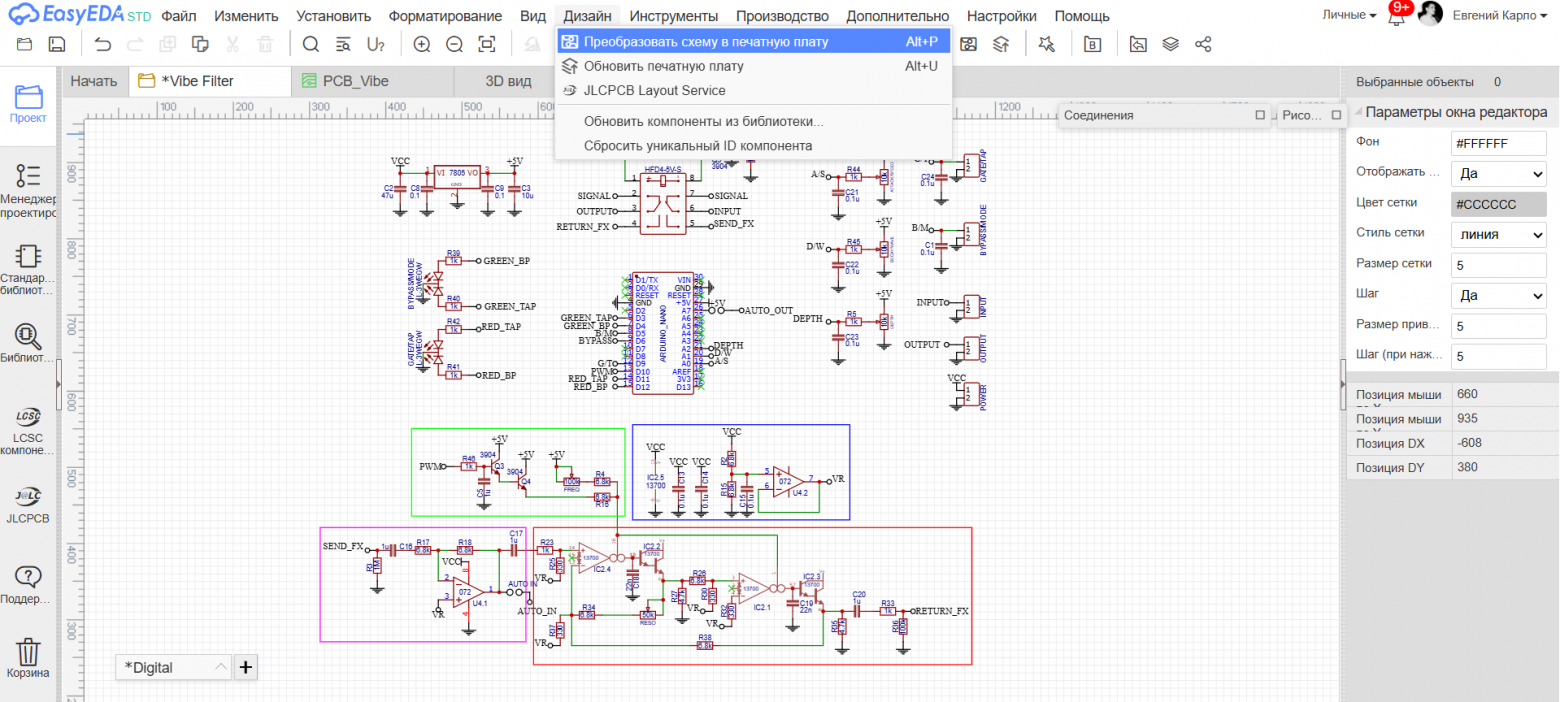Collapse the Параметры окна редактора section
1560x702 pixels.
[1357, 113]
